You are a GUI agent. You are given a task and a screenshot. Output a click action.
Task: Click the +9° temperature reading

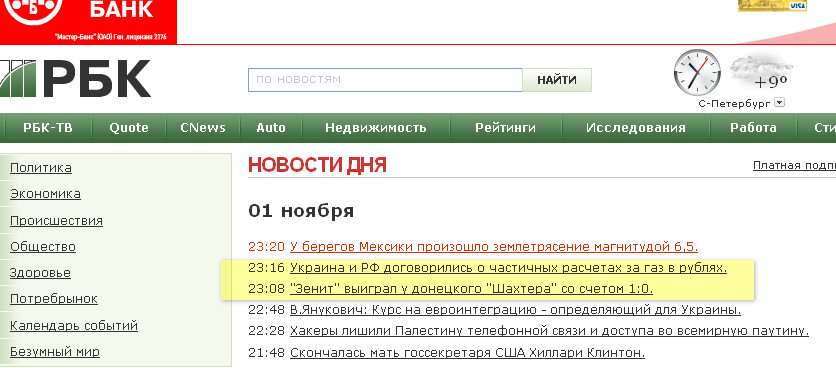771,82
